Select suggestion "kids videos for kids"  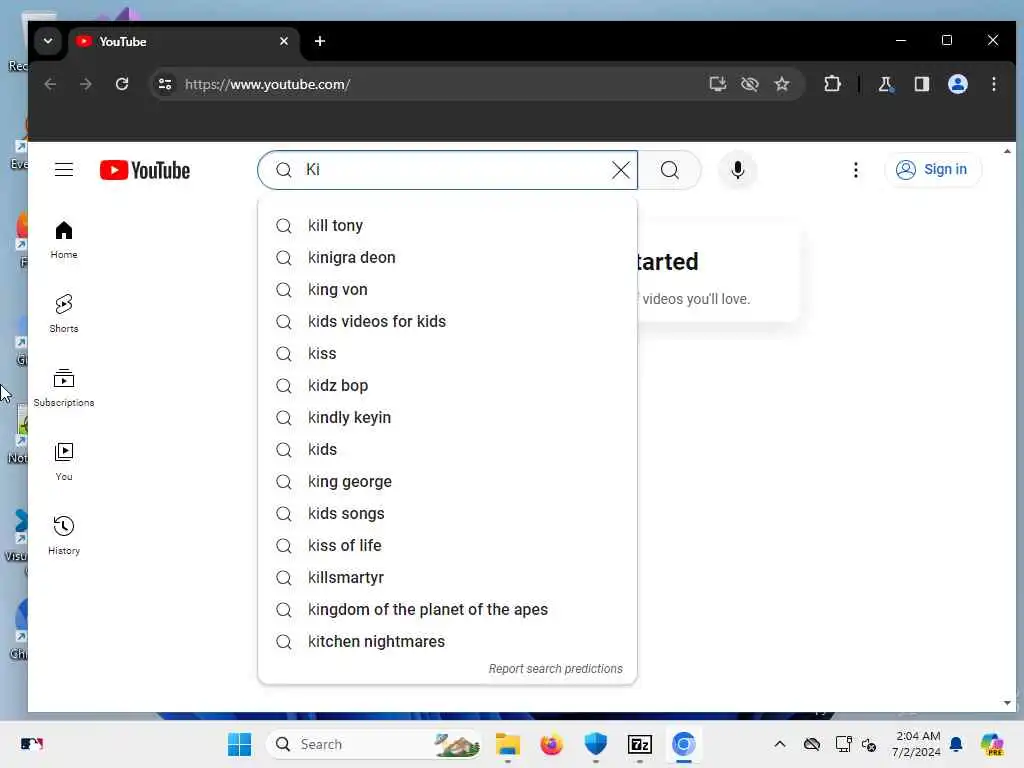pos(447,321)
